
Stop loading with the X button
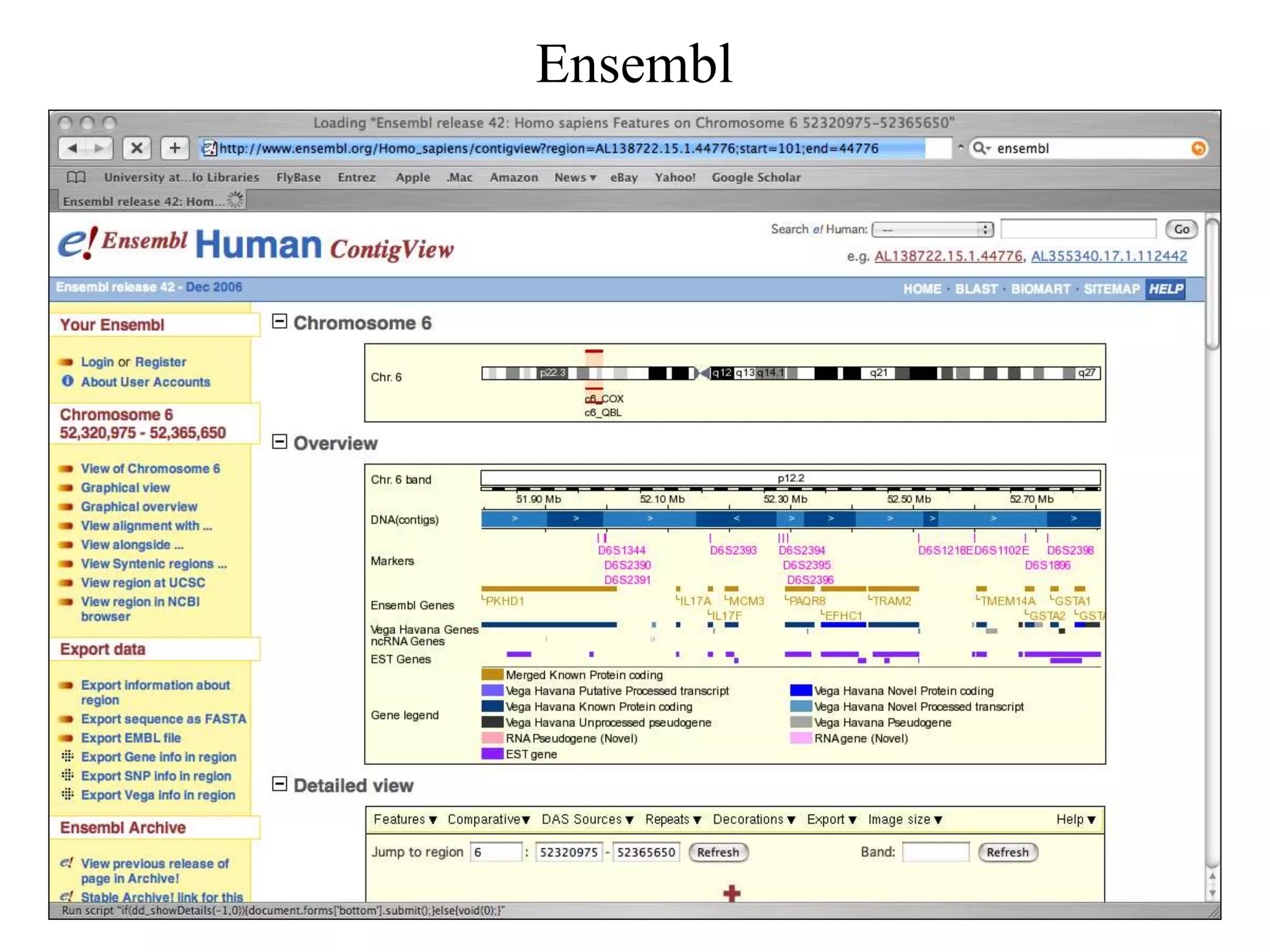tap(136, 148)
